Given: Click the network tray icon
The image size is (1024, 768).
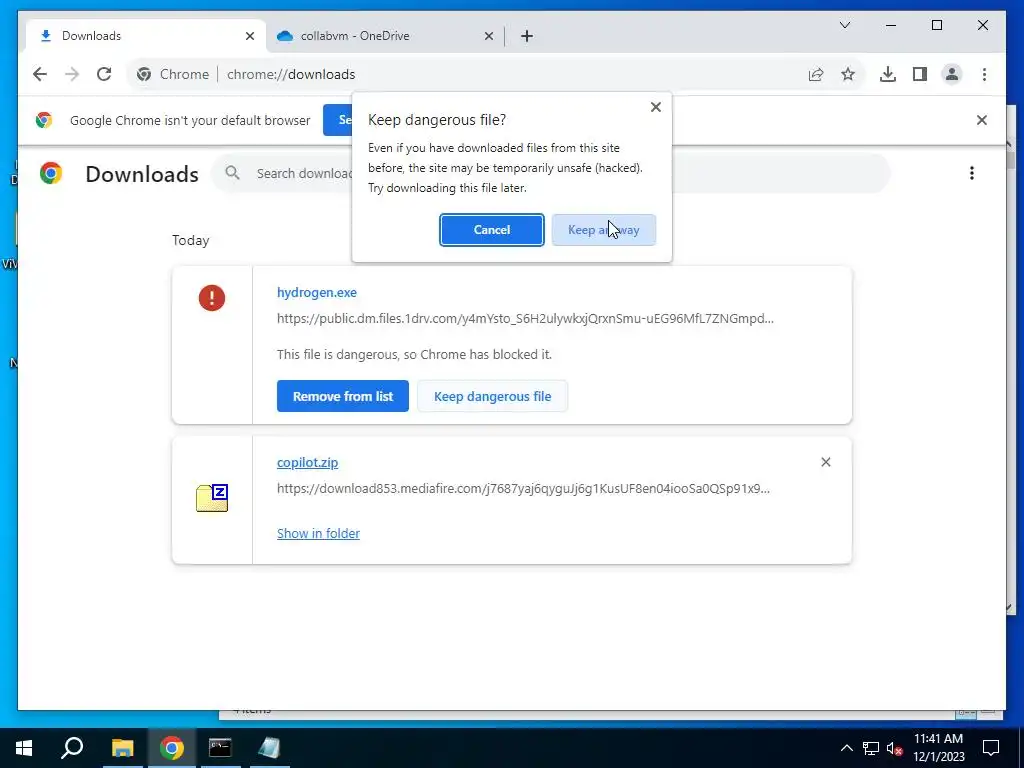Looking at the screenshot, I should 871,748.
